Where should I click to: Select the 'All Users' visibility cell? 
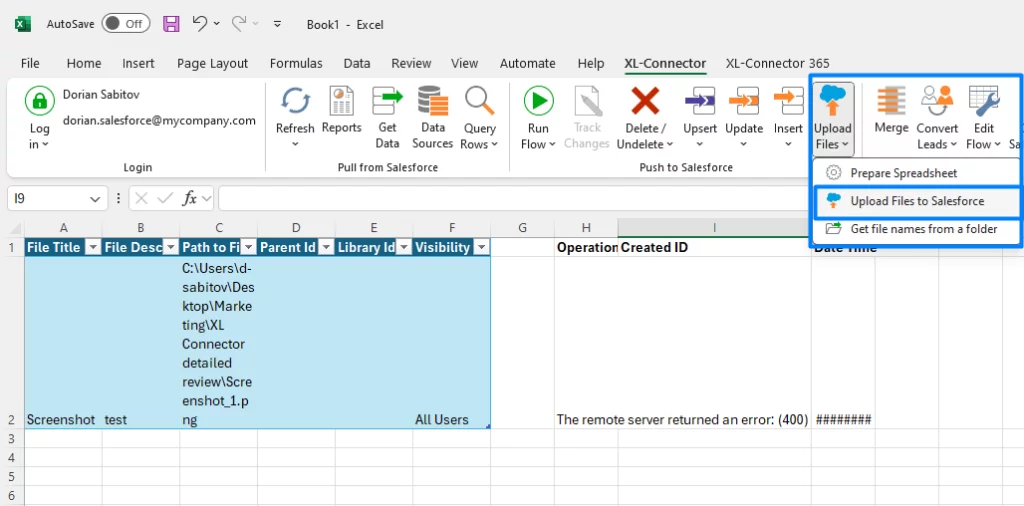tap(452, 343)
